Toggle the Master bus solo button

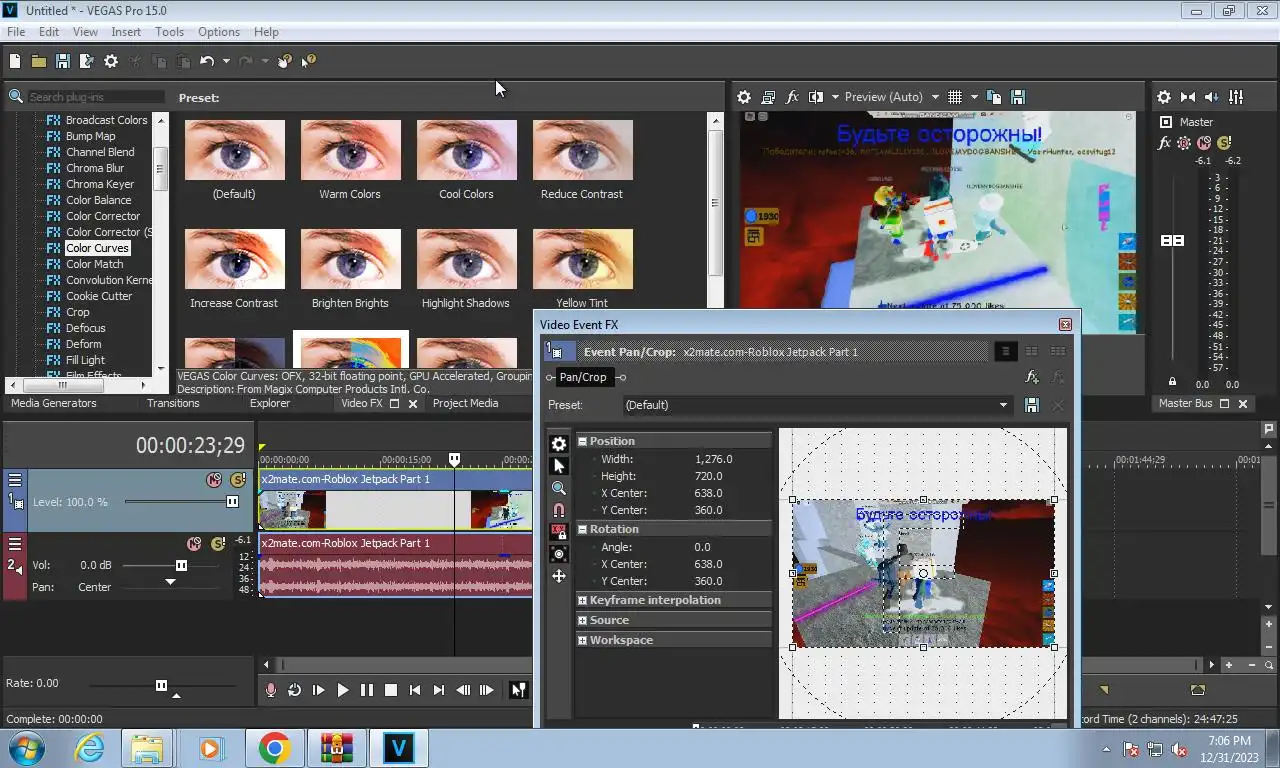coord(1224,143)
